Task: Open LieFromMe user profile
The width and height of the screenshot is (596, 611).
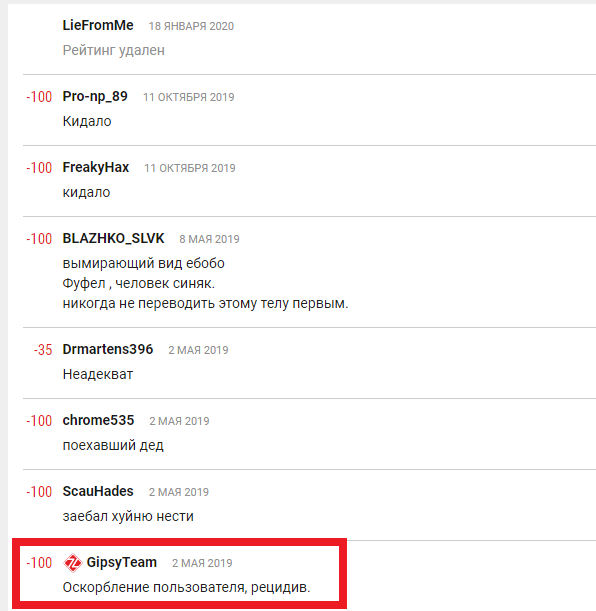Action: [98, 25]
